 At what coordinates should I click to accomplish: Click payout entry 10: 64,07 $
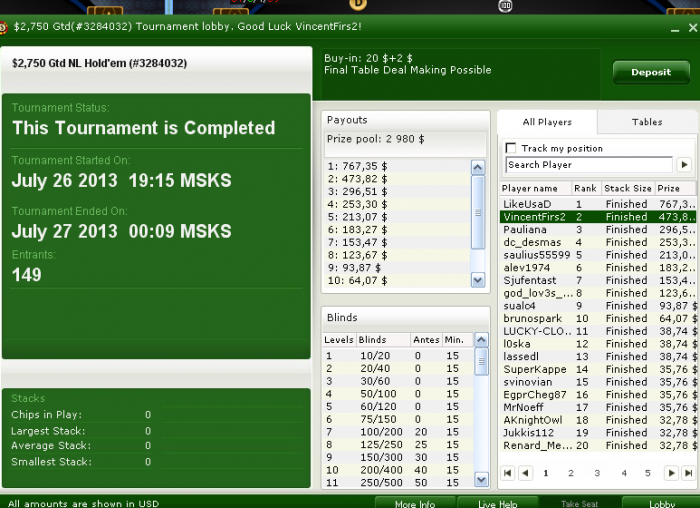pos(397,280)
